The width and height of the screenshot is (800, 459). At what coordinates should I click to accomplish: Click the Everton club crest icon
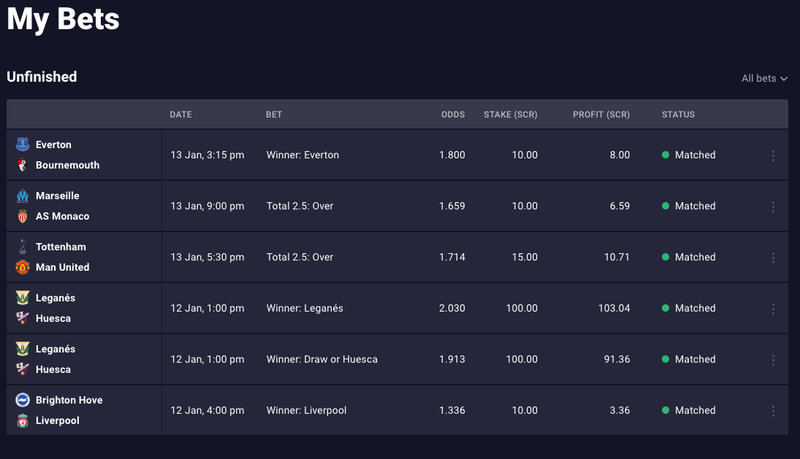coord(22,144)
